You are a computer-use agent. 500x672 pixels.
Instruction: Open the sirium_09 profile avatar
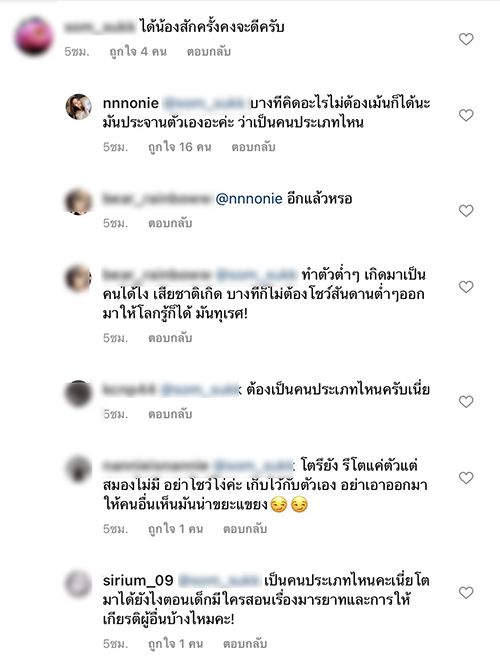[78, 584]
